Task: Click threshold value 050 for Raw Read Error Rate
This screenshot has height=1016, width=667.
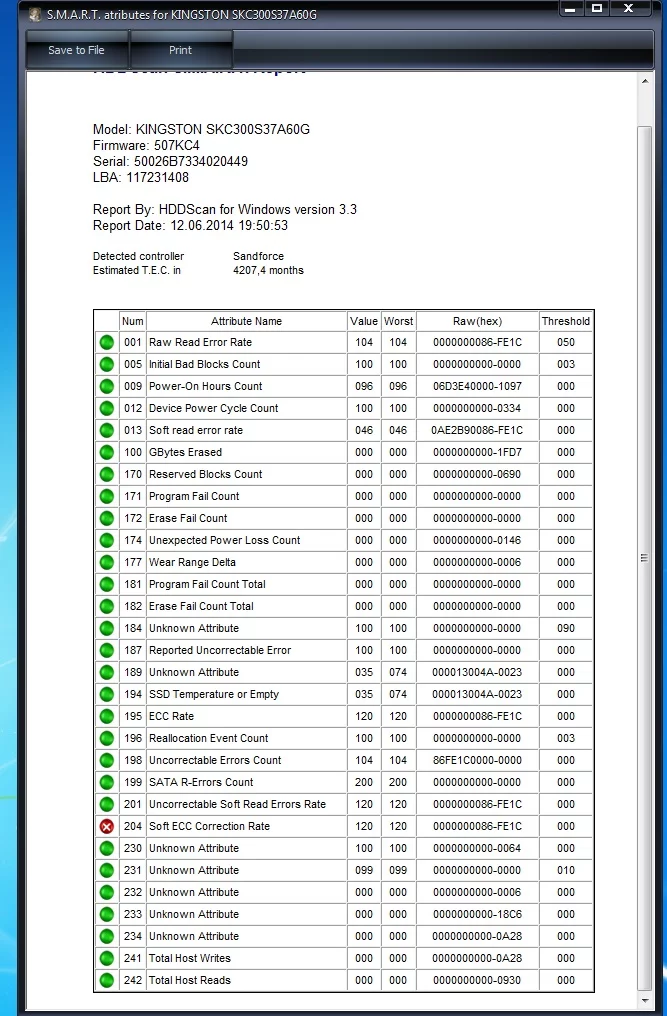Action: click(566, 342)
